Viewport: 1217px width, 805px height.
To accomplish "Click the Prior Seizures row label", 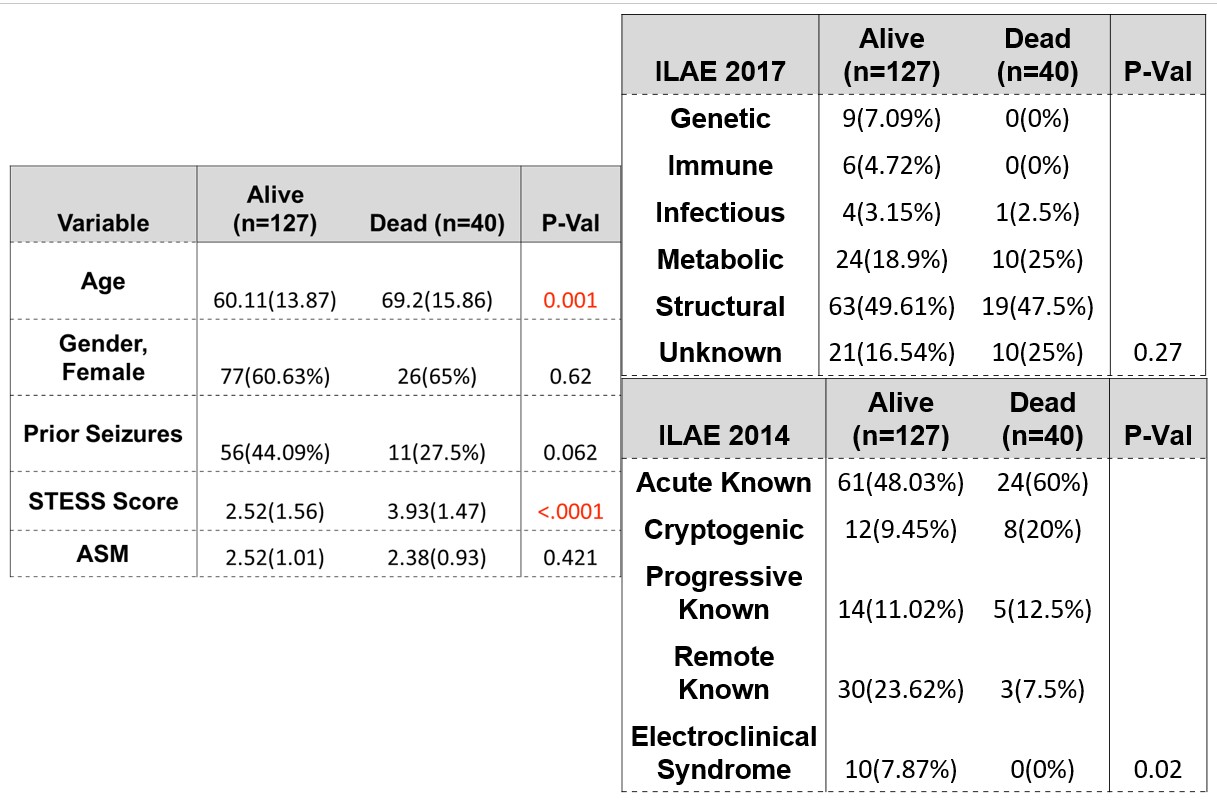I will [103, 434].
